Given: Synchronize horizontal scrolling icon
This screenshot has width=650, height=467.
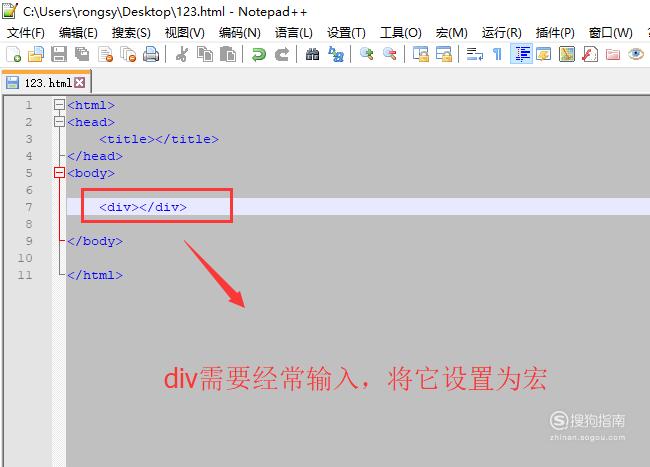Looking at the screenshot, I should coord(444,54).
